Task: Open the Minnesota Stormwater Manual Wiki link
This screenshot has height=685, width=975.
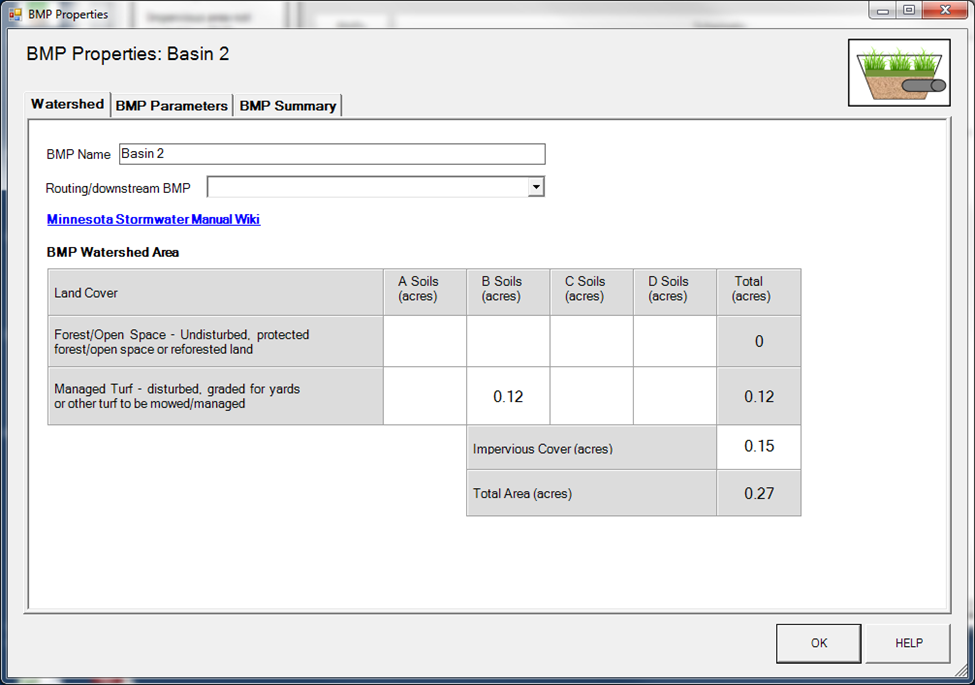Action: (153, 219)
